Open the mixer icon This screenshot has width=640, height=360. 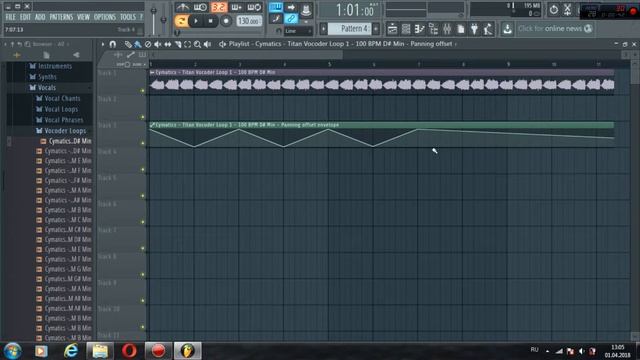447,29
